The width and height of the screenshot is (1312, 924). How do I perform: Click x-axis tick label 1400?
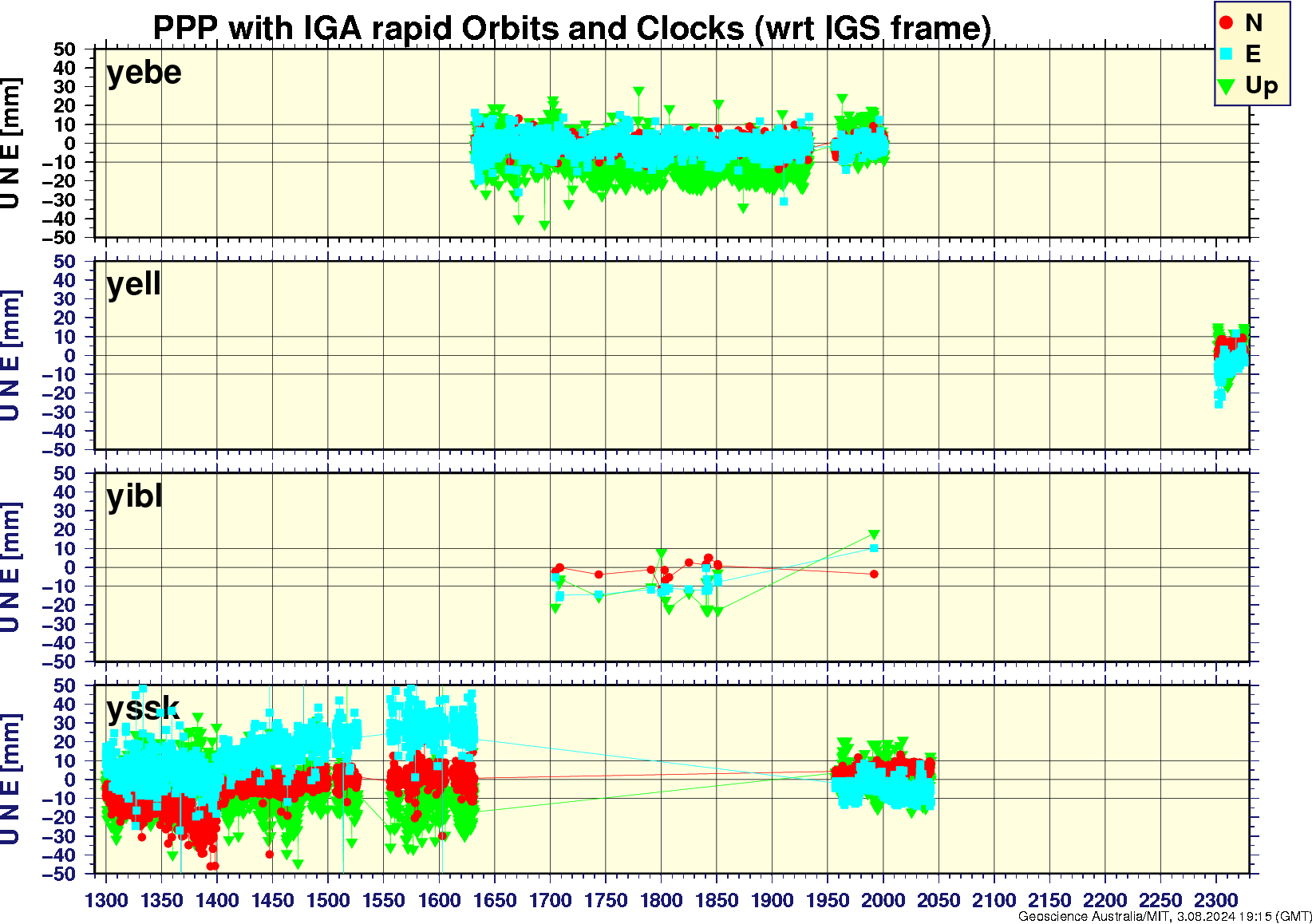coord(217,900)
